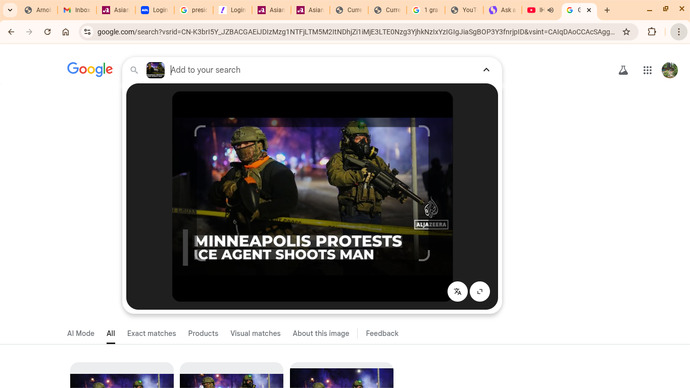Viewport: 690px width, 388px height.
Task: Open About this image tab
Action: tap(321, 333)
